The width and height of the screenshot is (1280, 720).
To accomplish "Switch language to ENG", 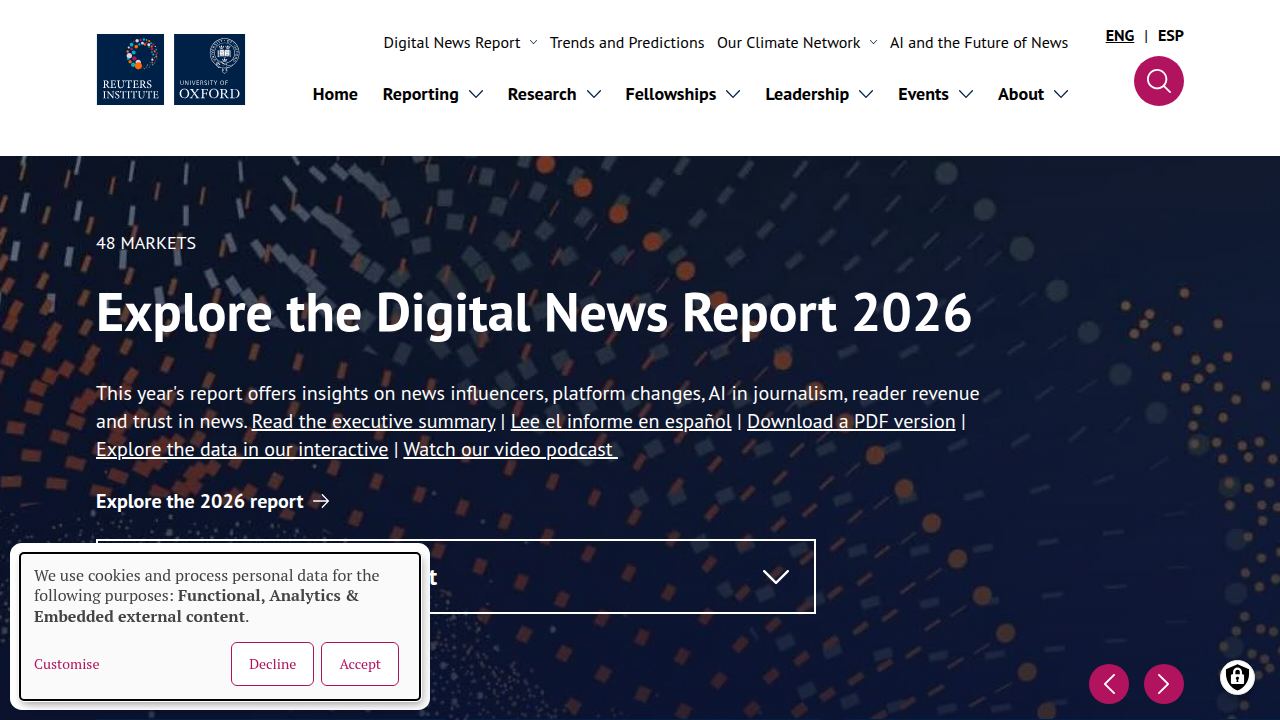I will [x=1120, y=36].
